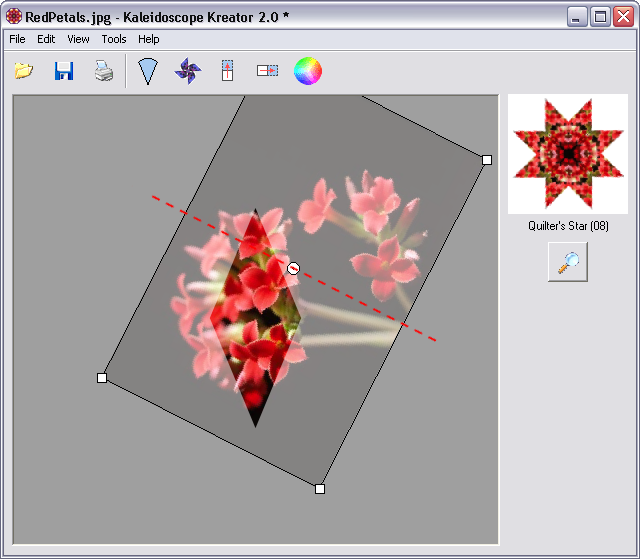The image size is (640, 559).
Task: Click the vertical flip arrow tool icon
Action: (227, 71)
